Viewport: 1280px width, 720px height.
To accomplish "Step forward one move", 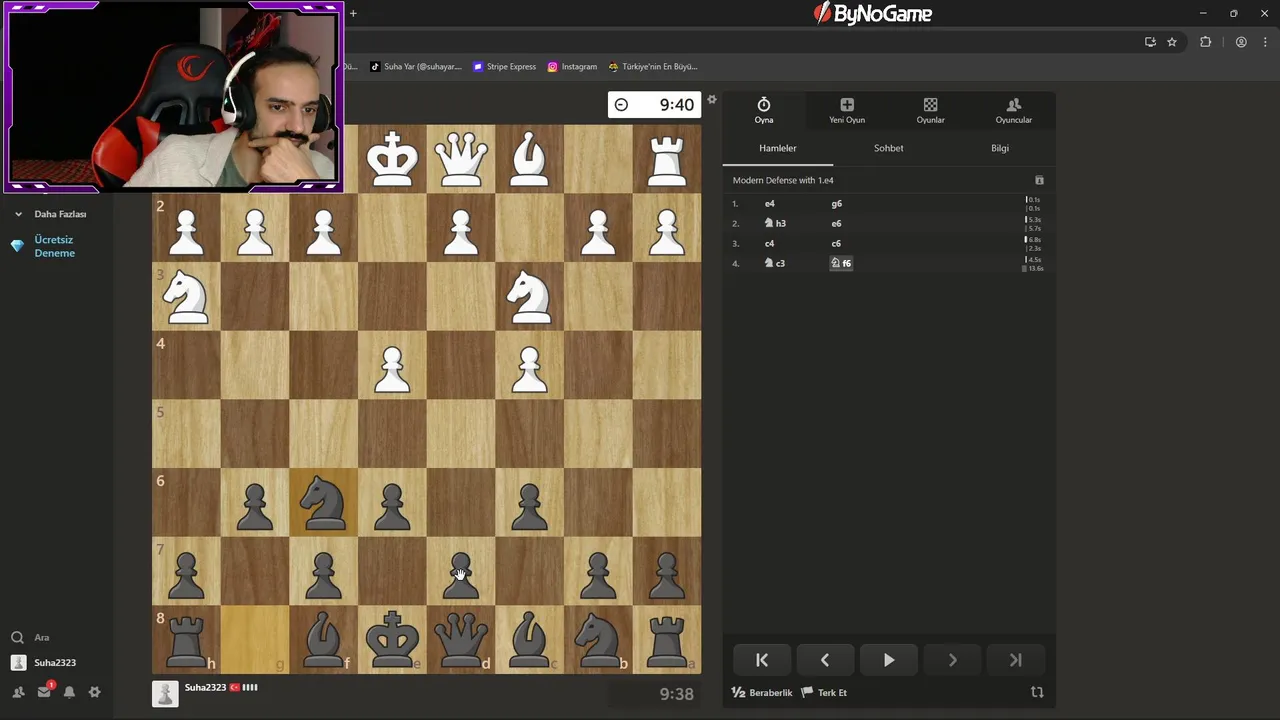I will pyautogui.click(x=952, y=660).
